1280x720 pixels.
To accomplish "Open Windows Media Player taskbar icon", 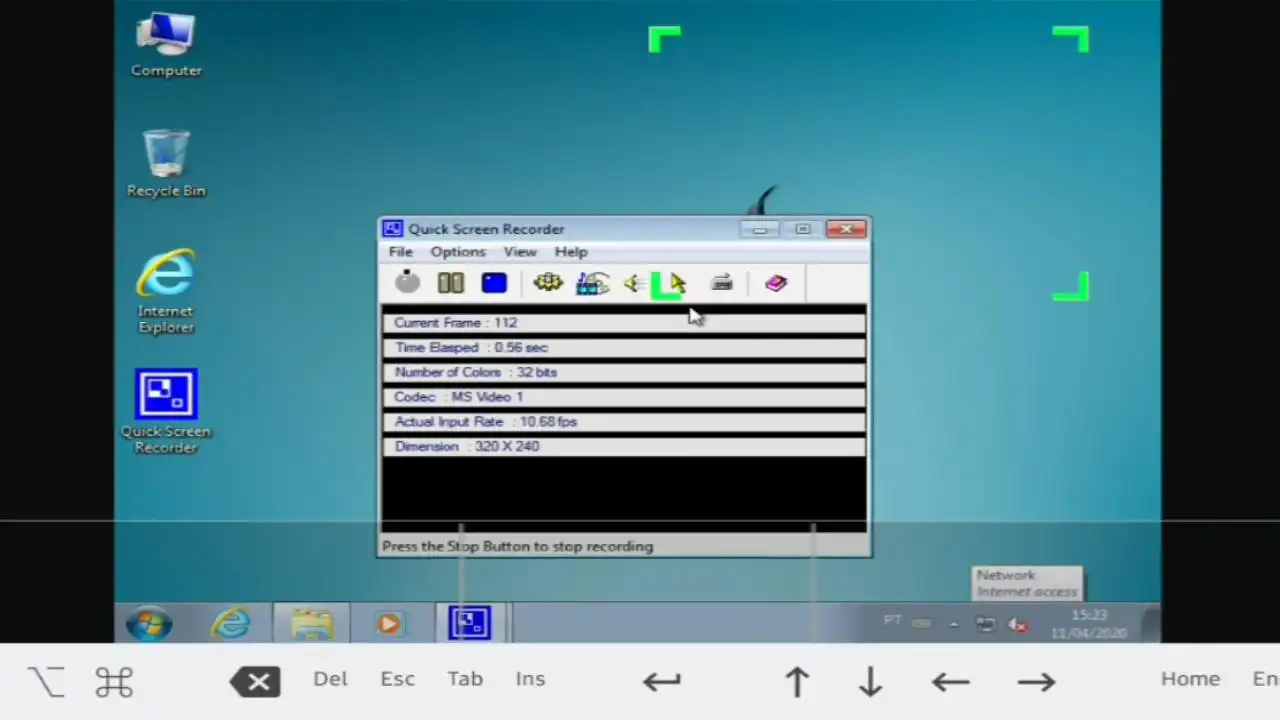I will coord(389,624).
